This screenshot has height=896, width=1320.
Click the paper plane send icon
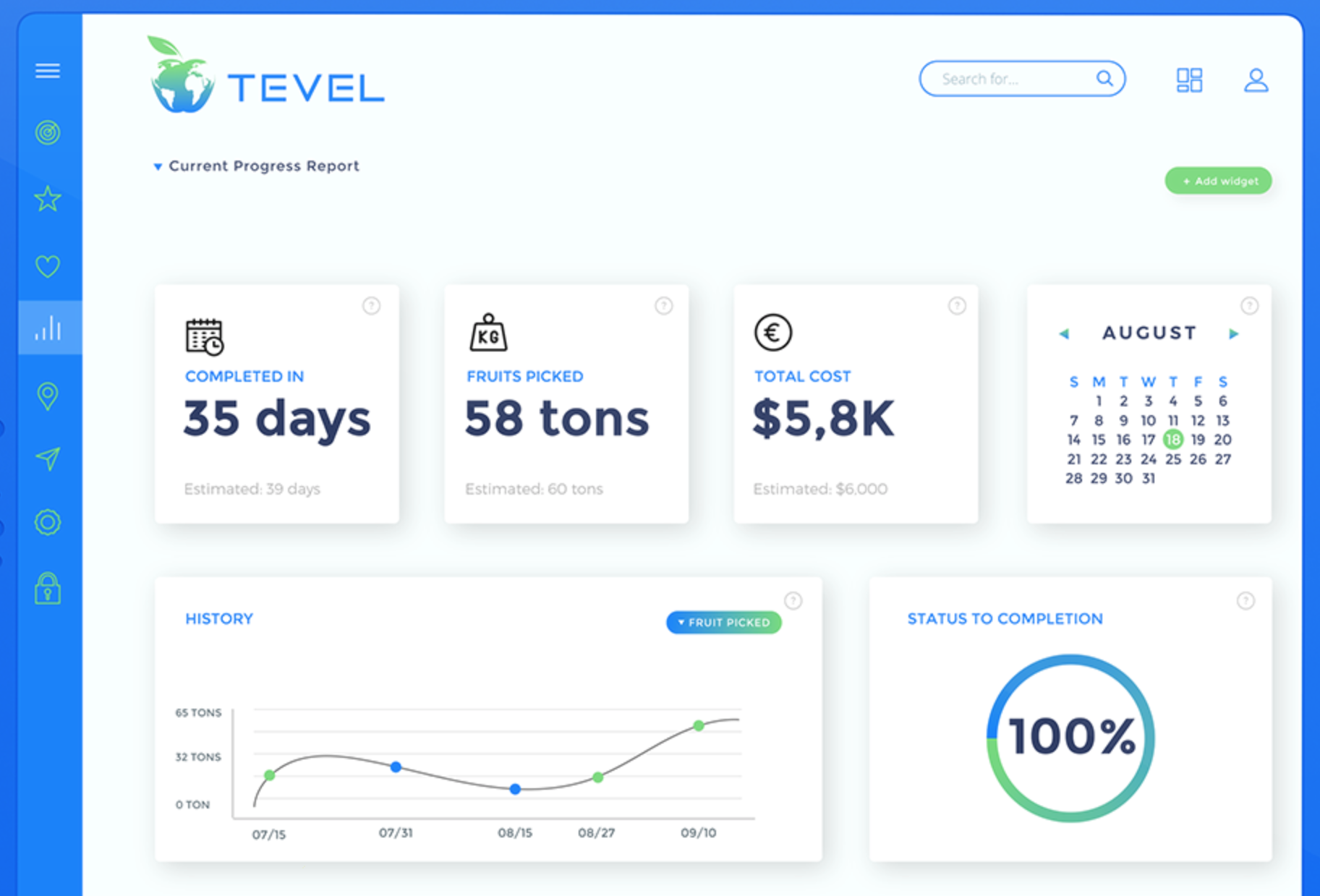pos(48,458)
